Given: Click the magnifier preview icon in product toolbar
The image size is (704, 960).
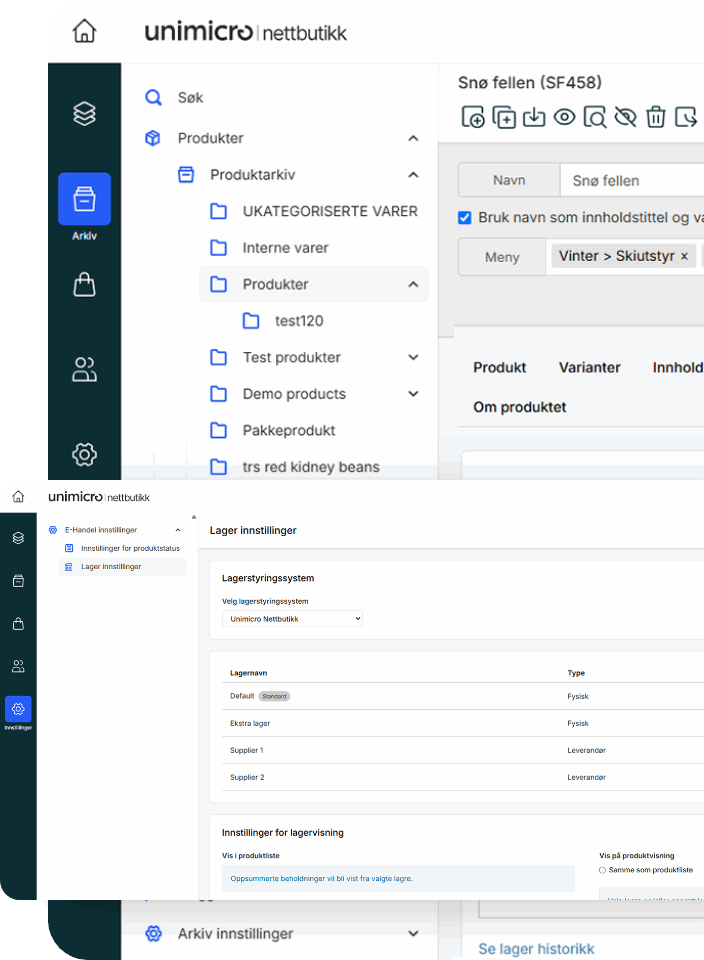Looking at the screenshot, I should pos(595,117).
